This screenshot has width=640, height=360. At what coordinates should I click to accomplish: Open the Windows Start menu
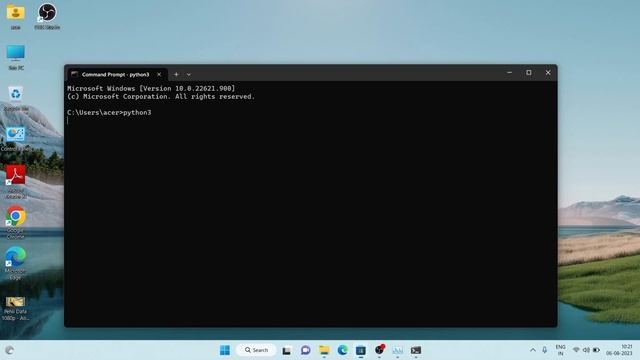[x=225, y=350]
